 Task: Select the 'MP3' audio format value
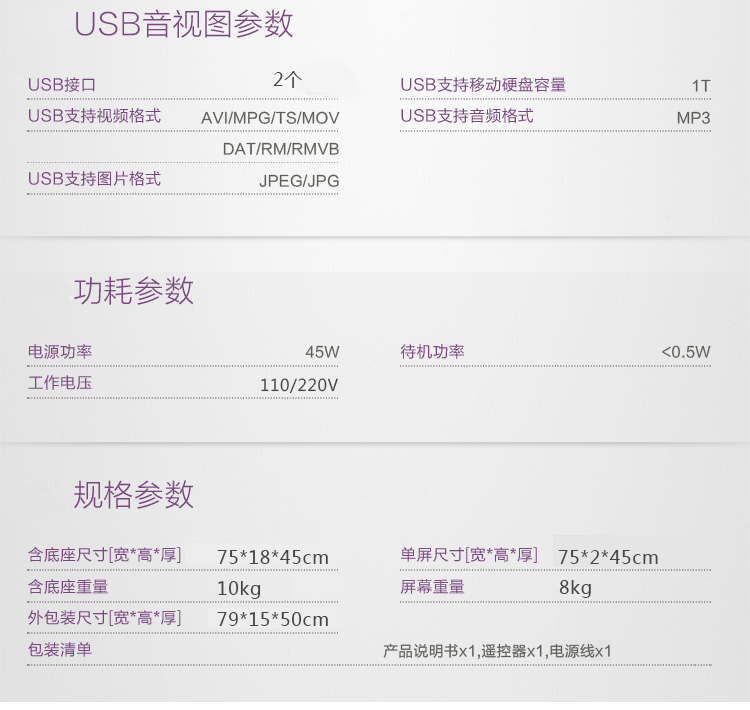pos(693,118)
